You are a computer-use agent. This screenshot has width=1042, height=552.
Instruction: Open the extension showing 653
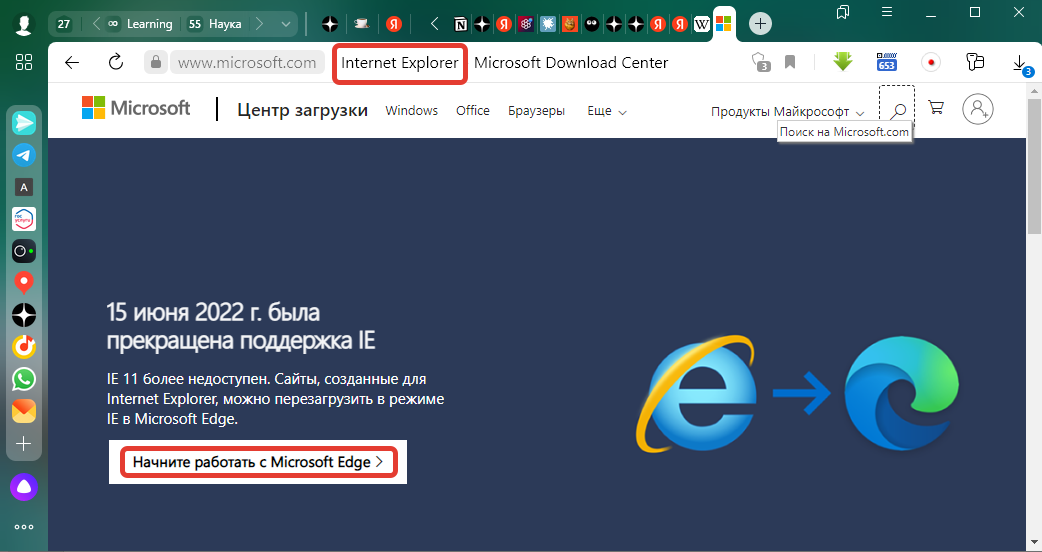(887, 62)
